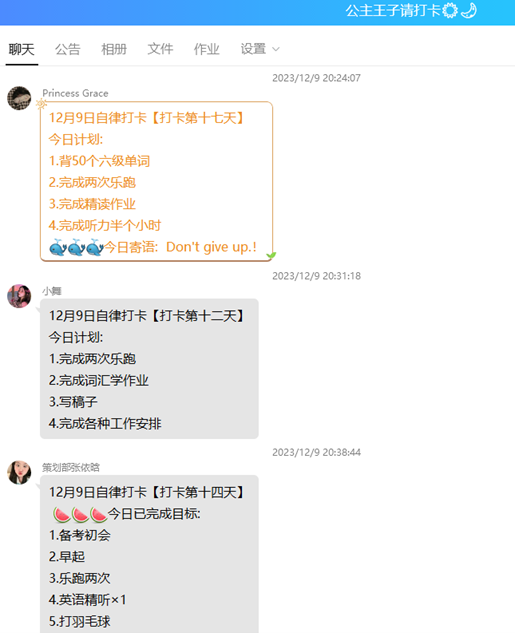This screenshot has width=515, height=633.
Task: Click the sender name 策划部张依晗
Action: click(x=71, y=467)
